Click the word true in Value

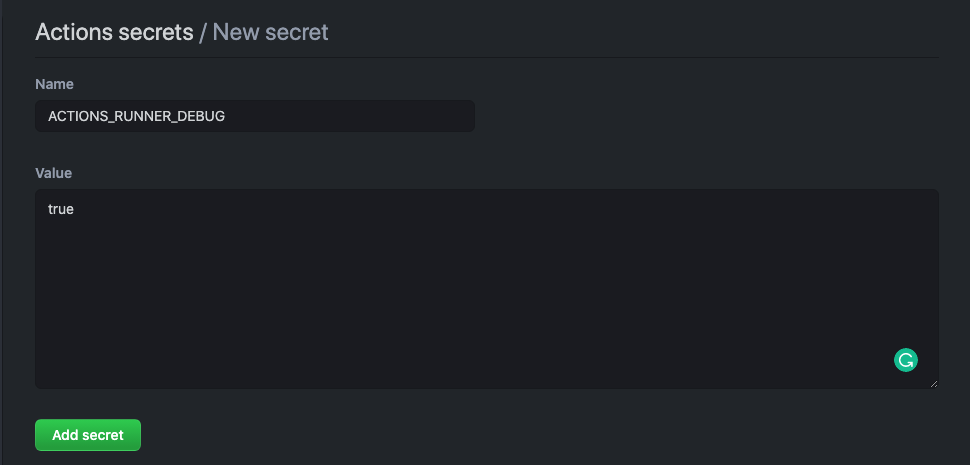(x=61, y=210)
